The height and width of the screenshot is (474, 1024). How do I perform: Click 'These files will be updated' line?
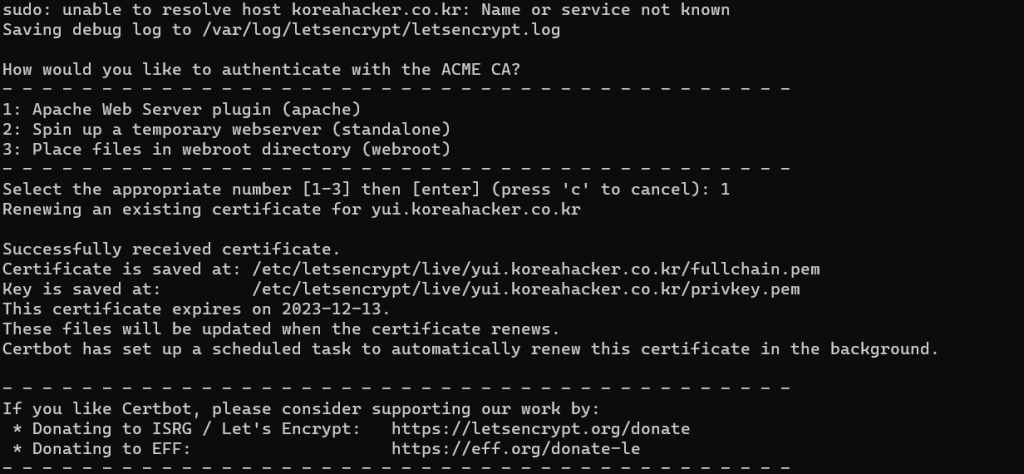point(281,329)
